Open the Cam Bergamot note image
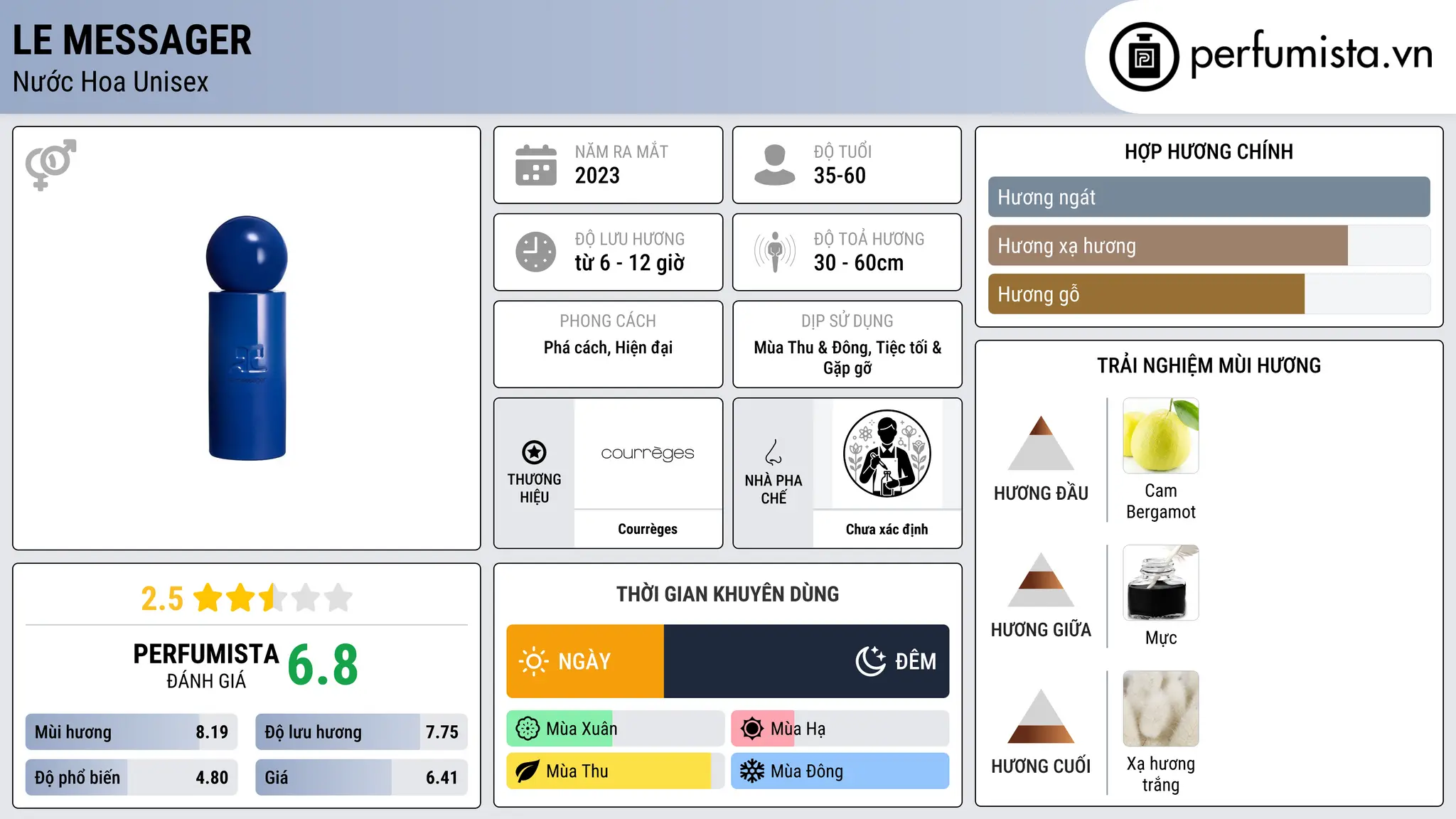Image resolution: width=1456 pixels, height=819 pixels. (x=1161, y=436)
